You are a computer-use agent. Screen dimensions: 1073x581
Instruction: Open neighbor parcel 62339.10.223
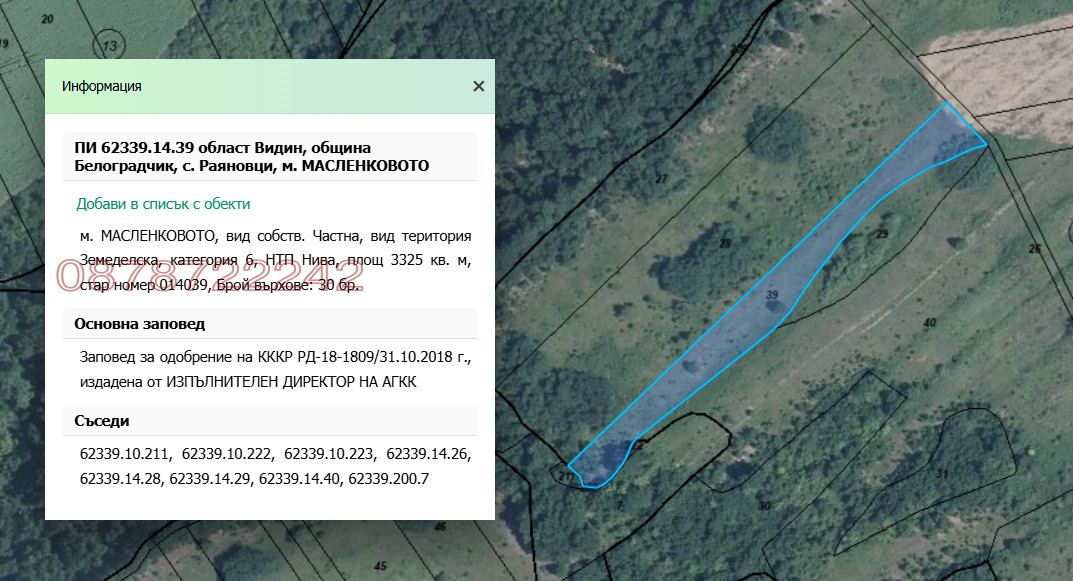click(x=330, y=455)
